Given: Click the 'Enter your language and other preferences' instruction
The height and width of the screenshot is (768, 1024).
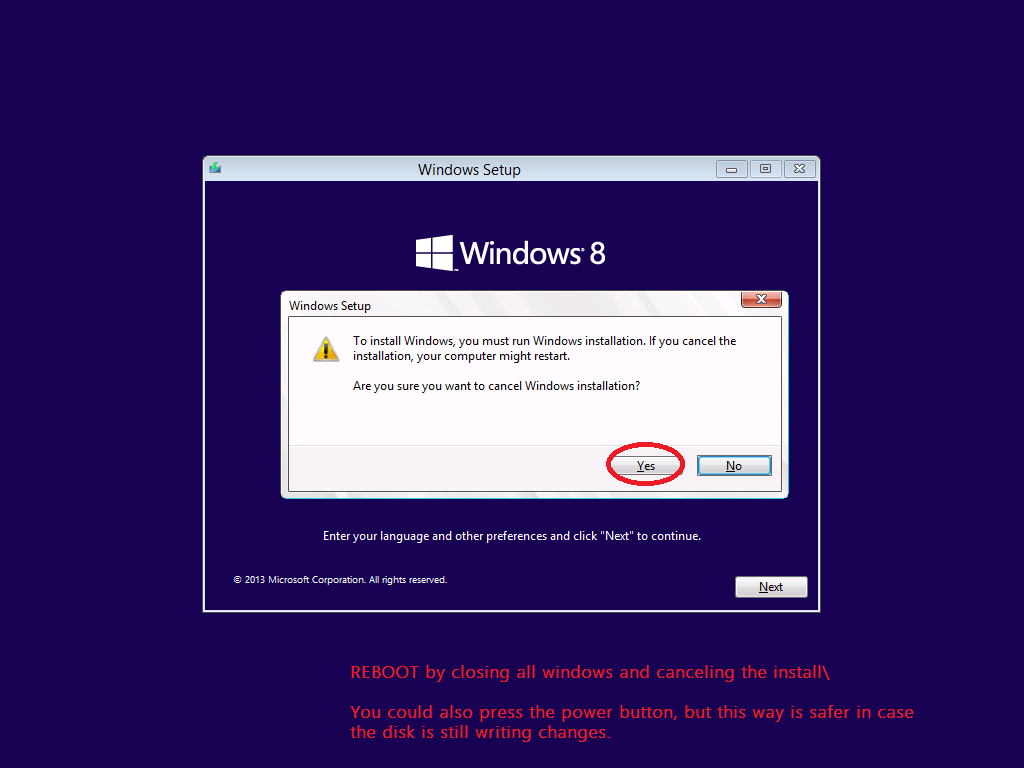Looking at the screenshot, I should point(512,536).
